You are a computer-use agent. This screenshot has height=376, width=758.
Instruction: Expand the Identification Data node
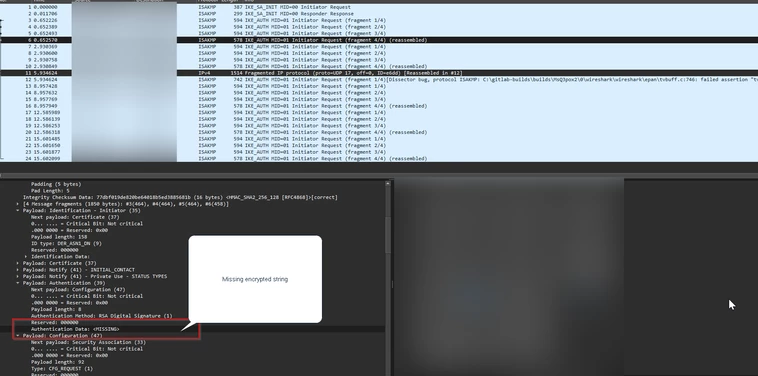[26, 257]
